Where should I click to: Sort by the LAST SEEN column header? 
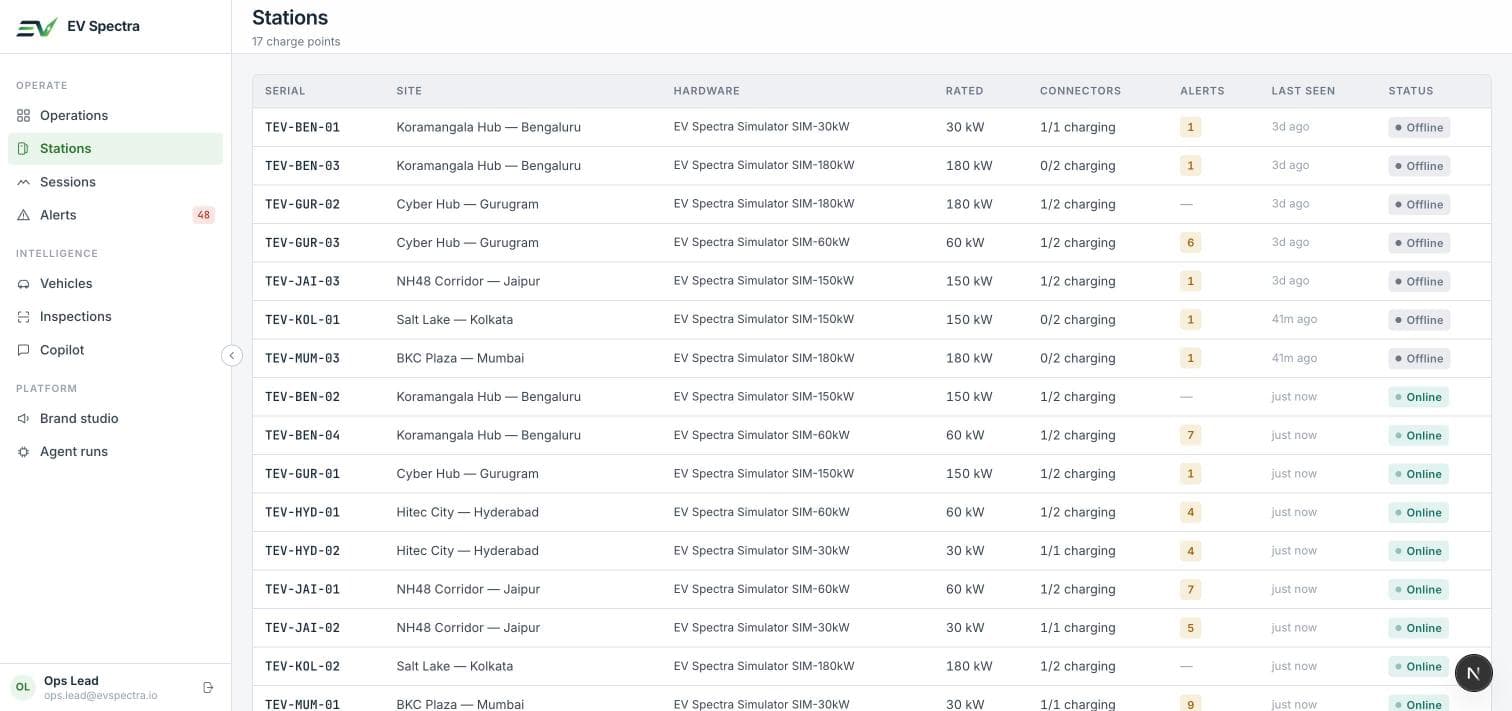[1303, 91]
